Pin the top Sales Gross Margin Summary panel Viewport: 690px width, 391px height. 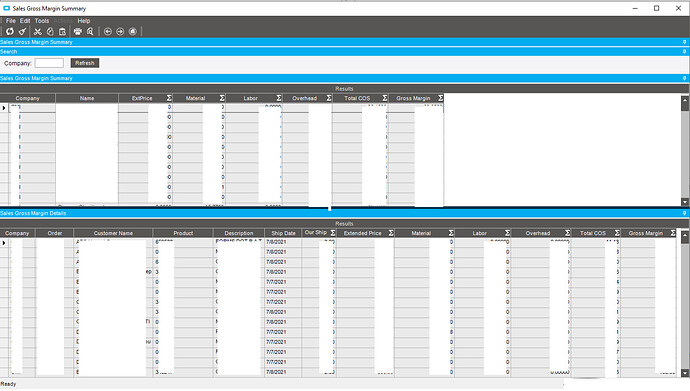[x=684, y=42]
